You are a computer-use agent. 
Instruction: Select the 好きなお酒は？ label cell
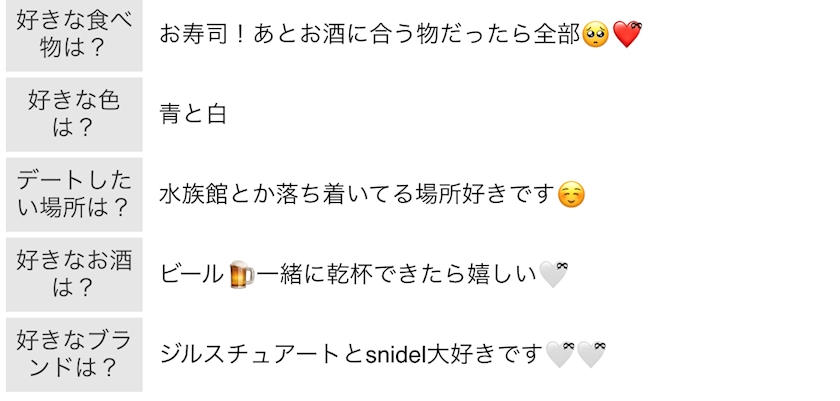tap(74, 275)
